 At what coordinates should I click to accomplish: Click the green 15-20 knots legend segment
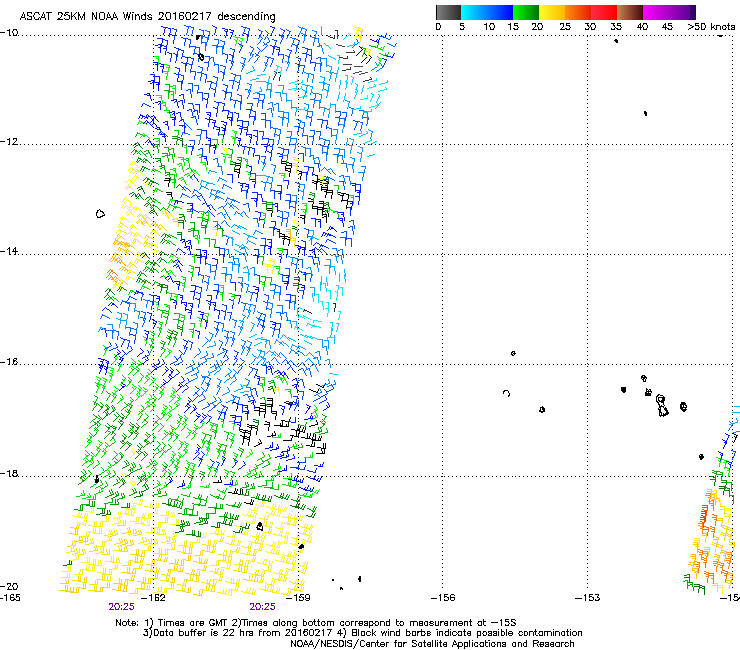tap(526, 12)
